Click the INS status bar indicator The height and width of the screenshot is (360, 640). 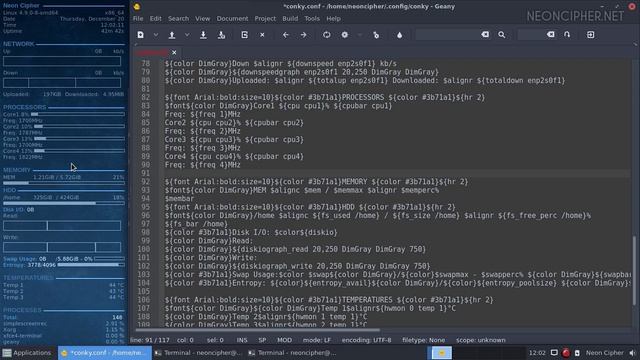click(242, 340)
